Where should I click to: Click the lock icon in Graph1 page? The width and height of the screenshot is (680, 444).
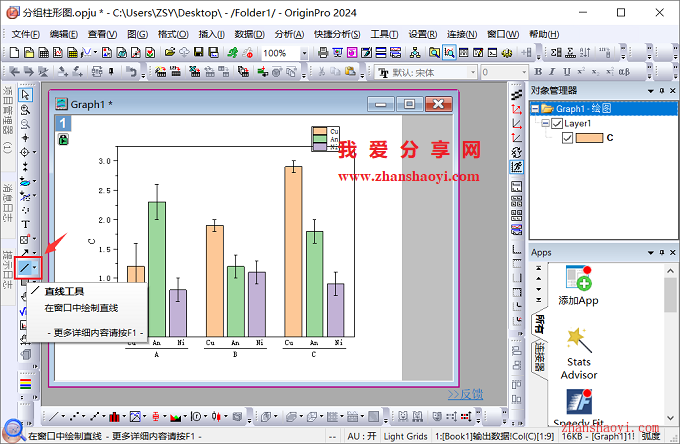point(63,140)
